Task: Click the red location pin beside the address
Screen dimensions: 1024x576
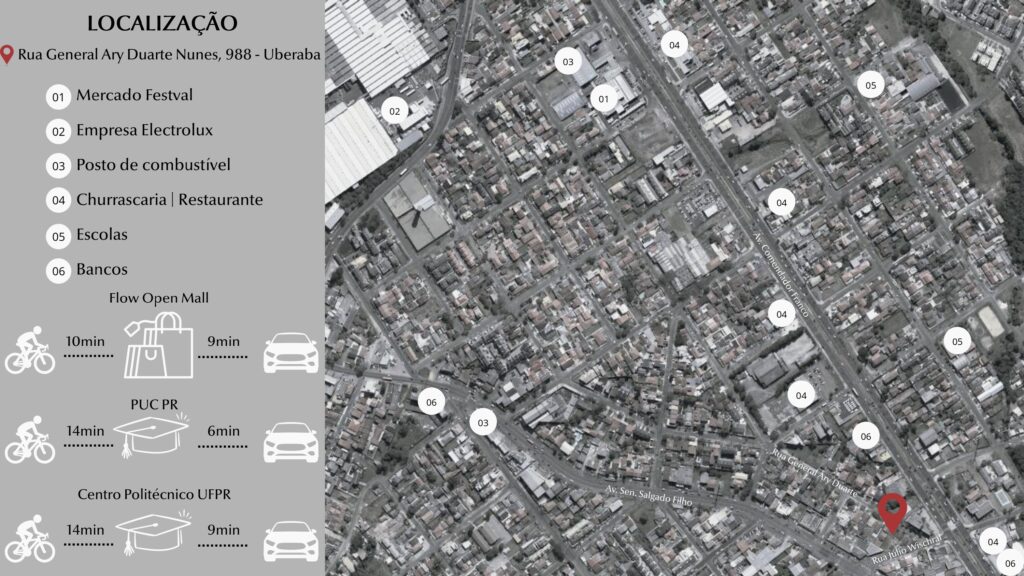Action: (8, 54)
